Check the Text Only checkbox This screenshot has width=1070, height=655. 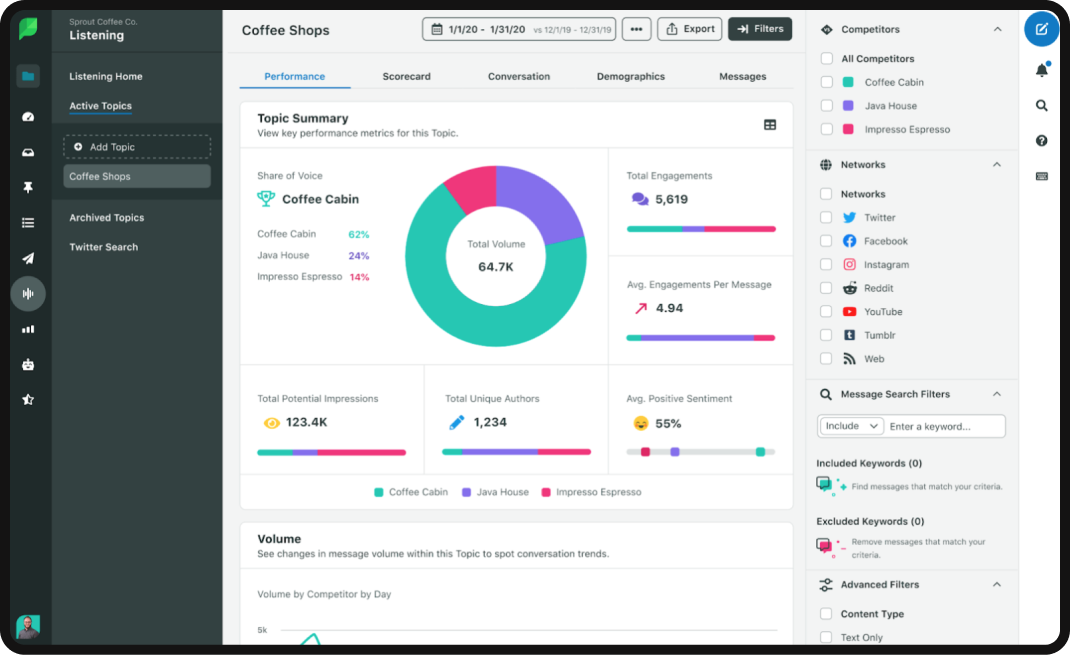point(826,637)
